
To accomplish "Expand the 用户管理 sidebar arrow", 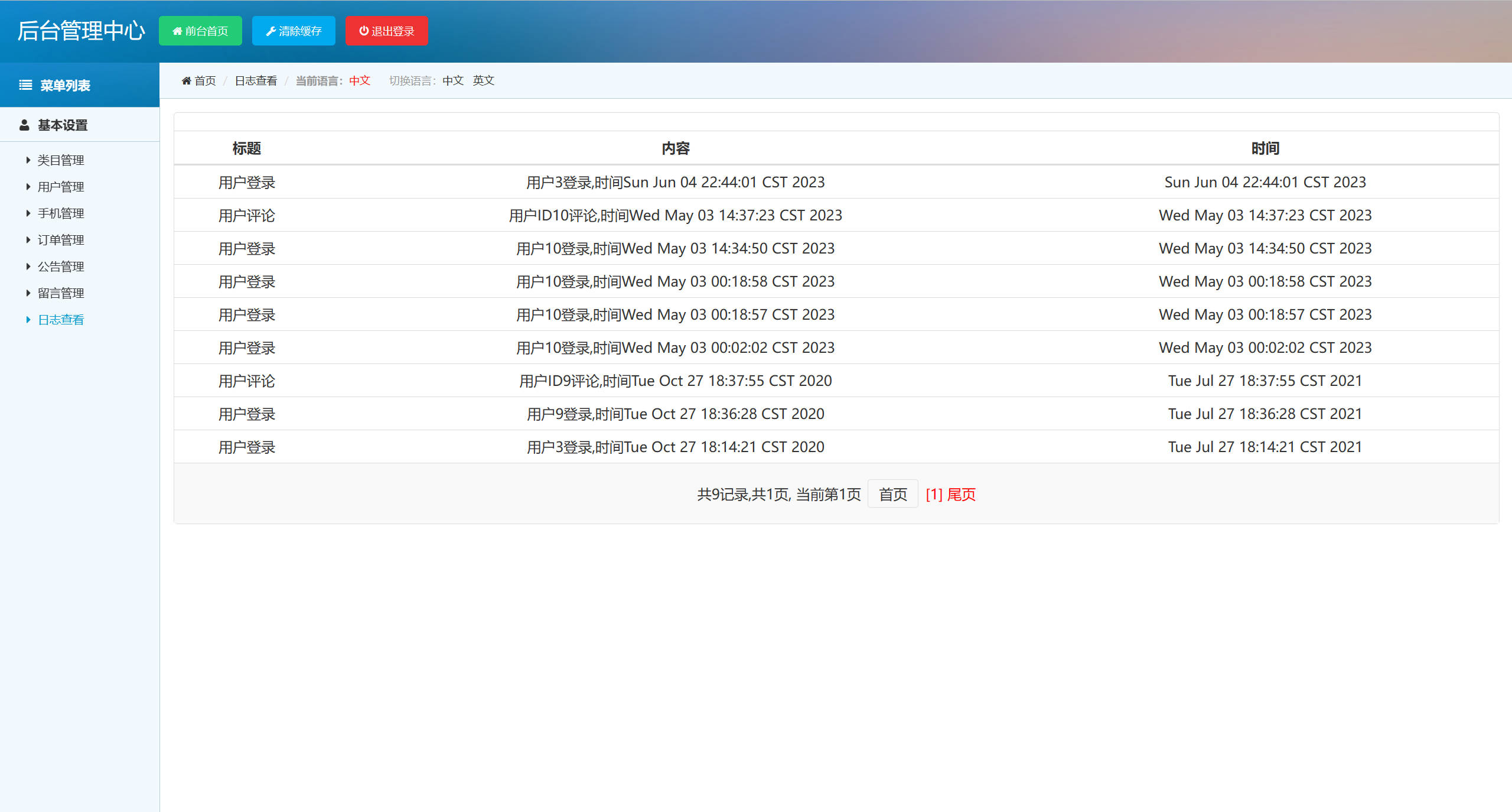I will [28, 186].
